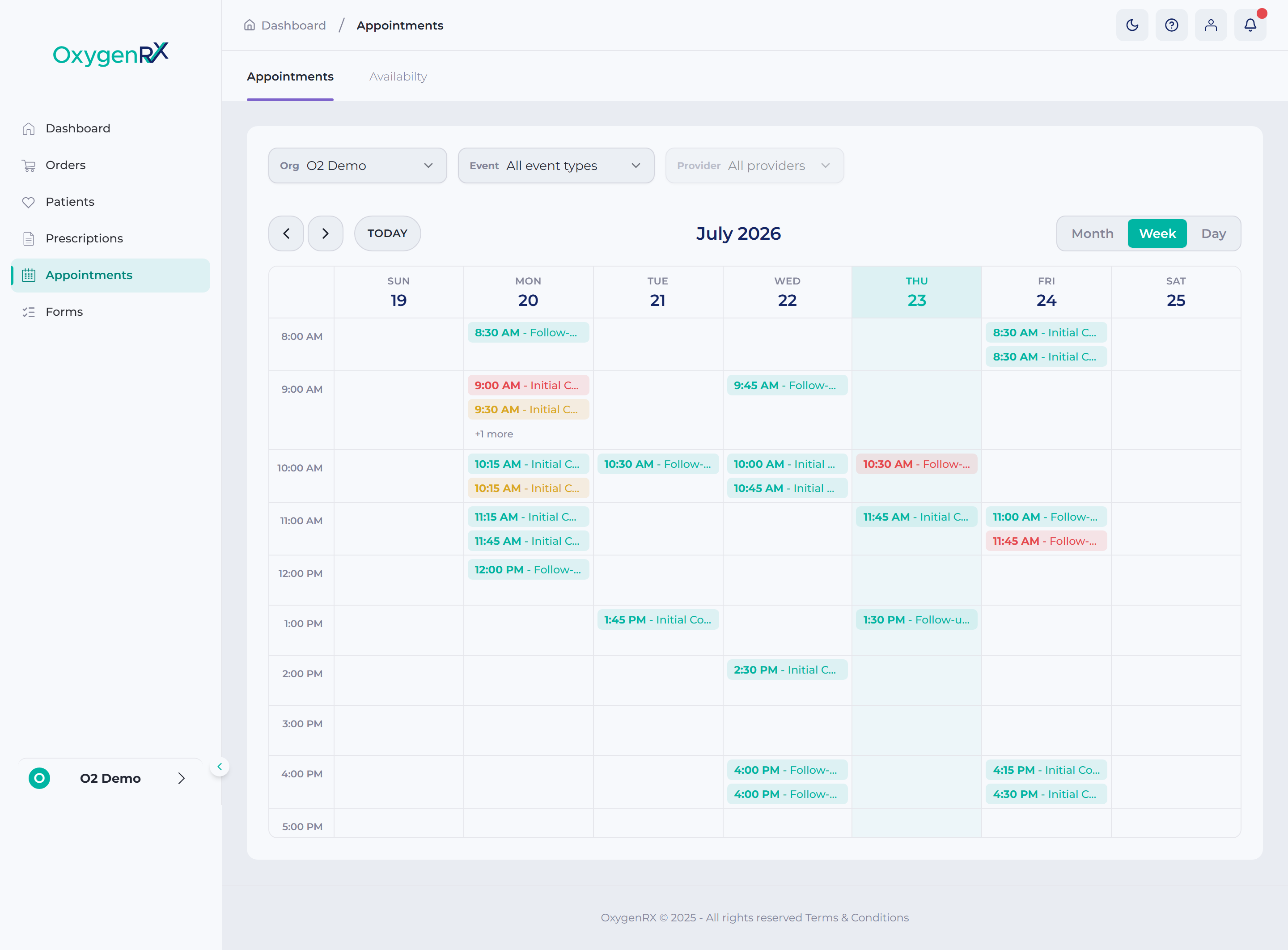Open the Availabilty tab
Screen dimensions: 1288x950
(x=398, y=76)
